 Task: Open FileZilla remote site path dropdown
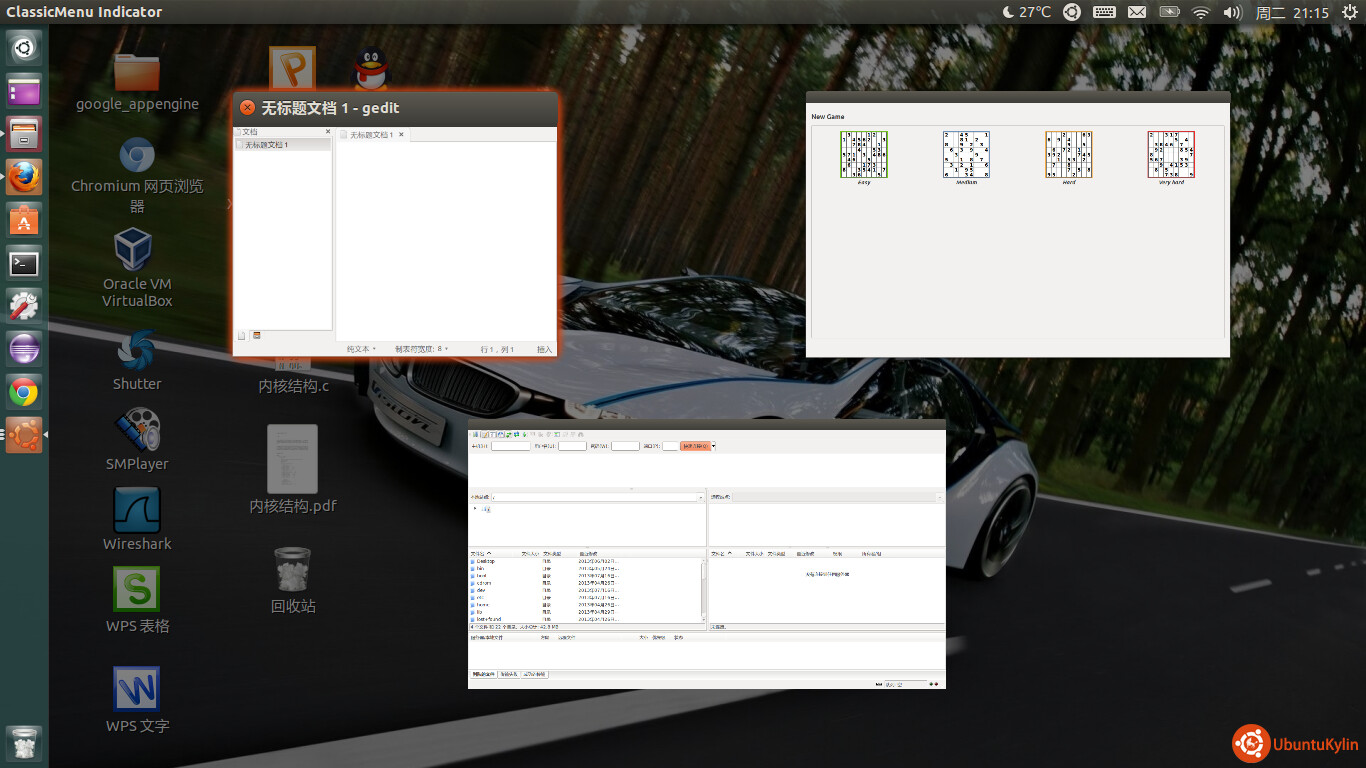(940, 497)
